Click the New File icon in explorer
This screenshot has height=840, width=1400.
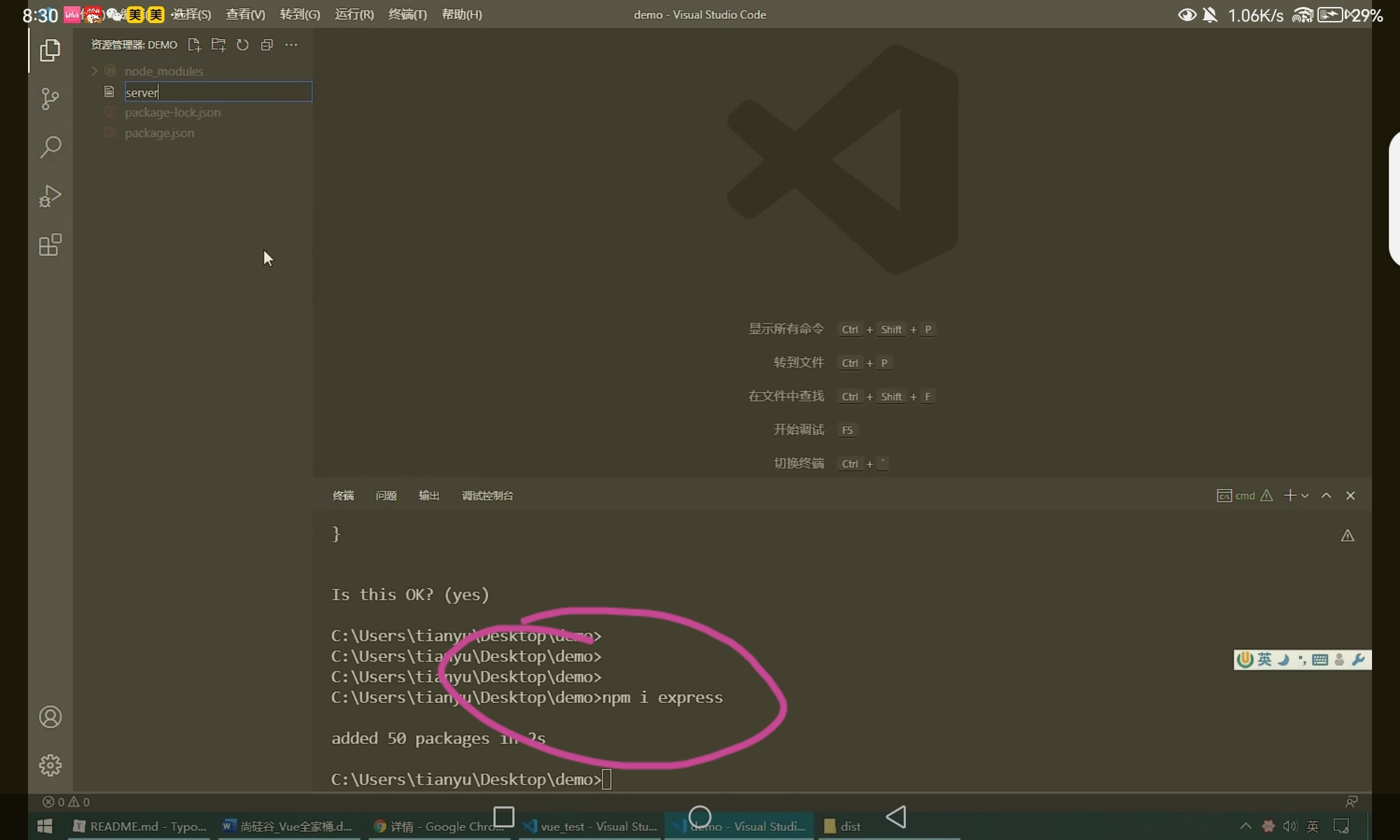pos(194,45)
